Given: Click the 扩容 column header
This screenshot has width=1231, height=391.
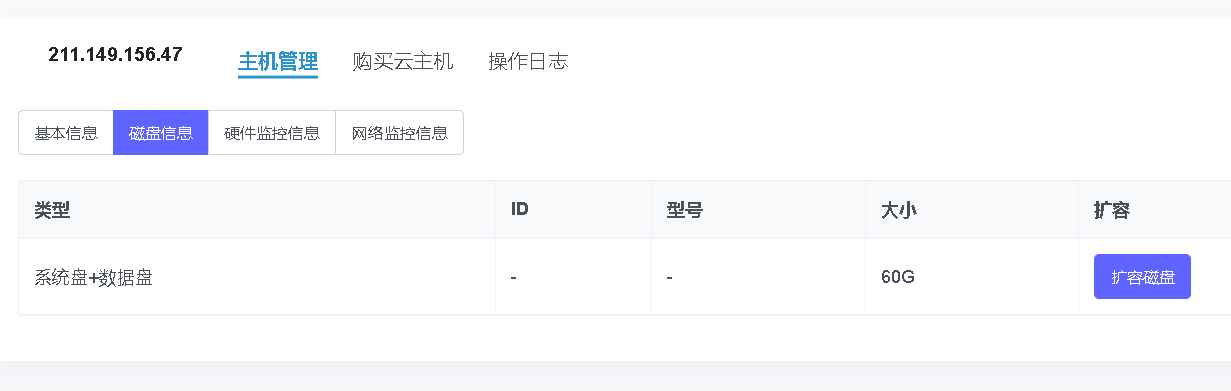Looking at the screenshot, I should [x=1112, y=210].
